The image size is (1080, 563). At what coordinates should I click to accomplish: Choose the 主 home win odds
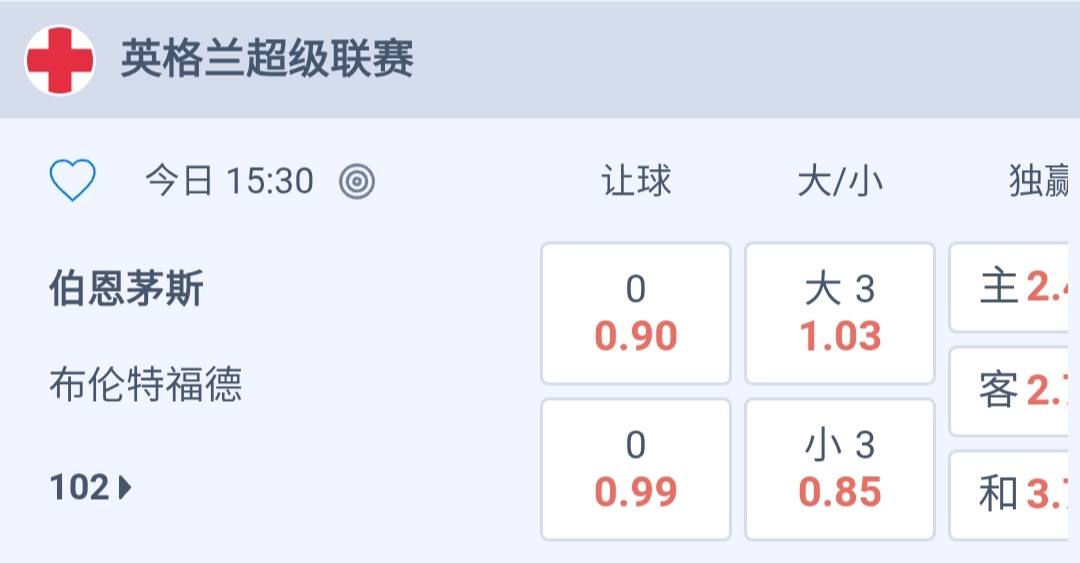click(x=1015, y=288)
